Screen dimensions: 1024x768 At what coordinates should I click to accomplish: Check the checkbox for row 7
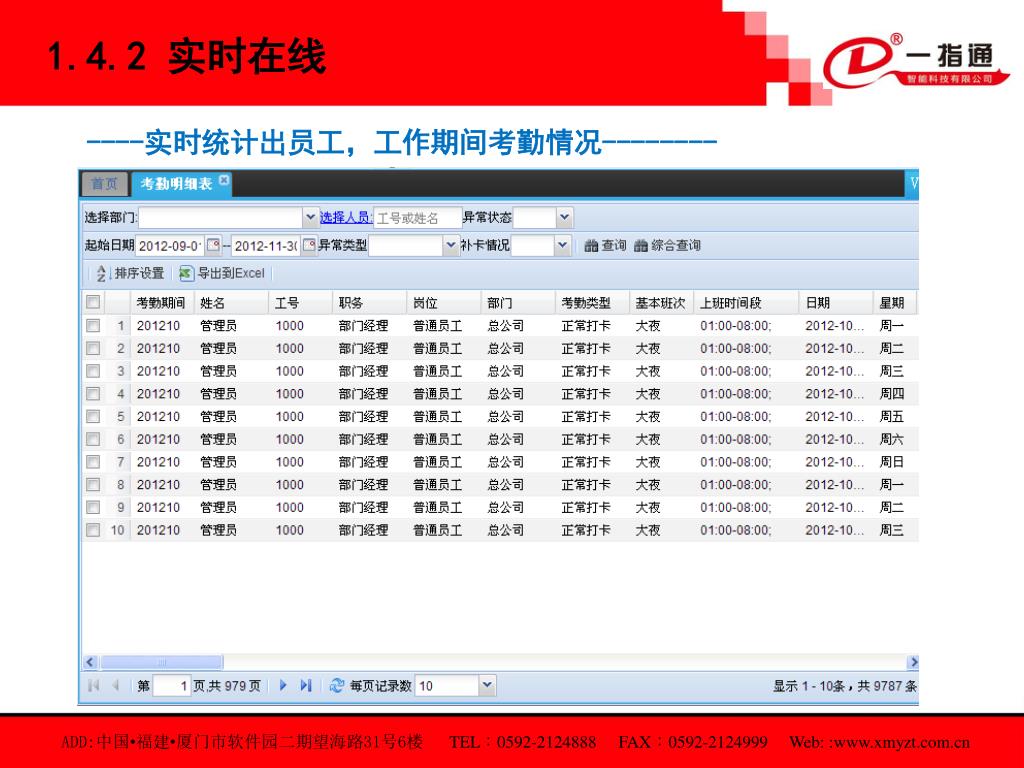[93, 462]
